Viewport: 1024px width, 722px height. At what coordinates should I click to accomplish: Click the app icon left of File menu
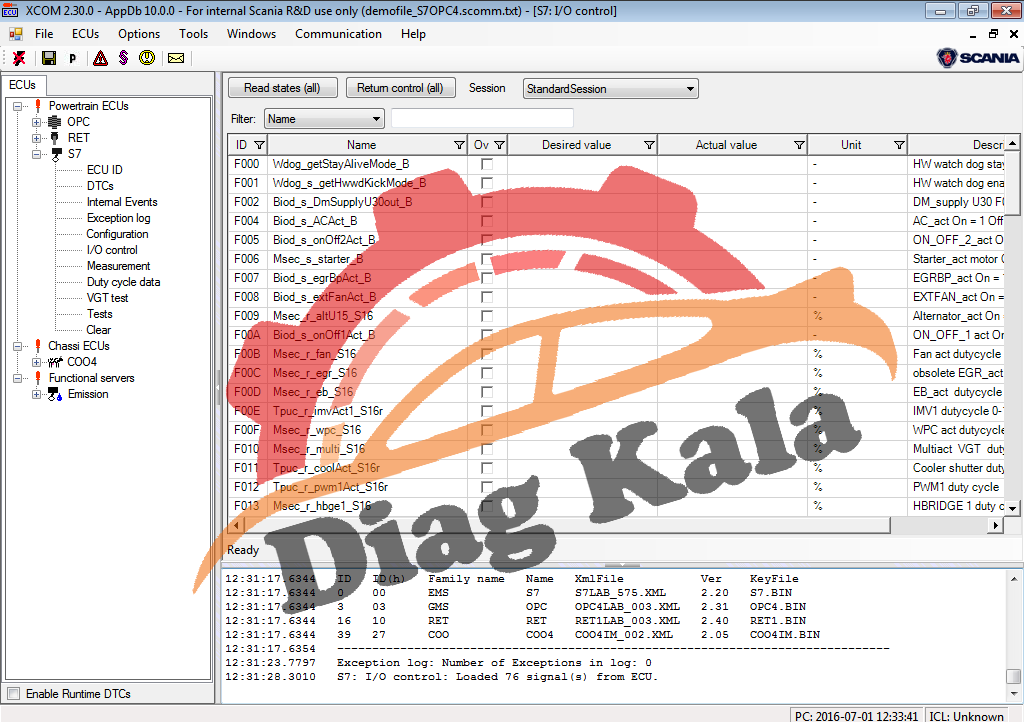[16, 34]
